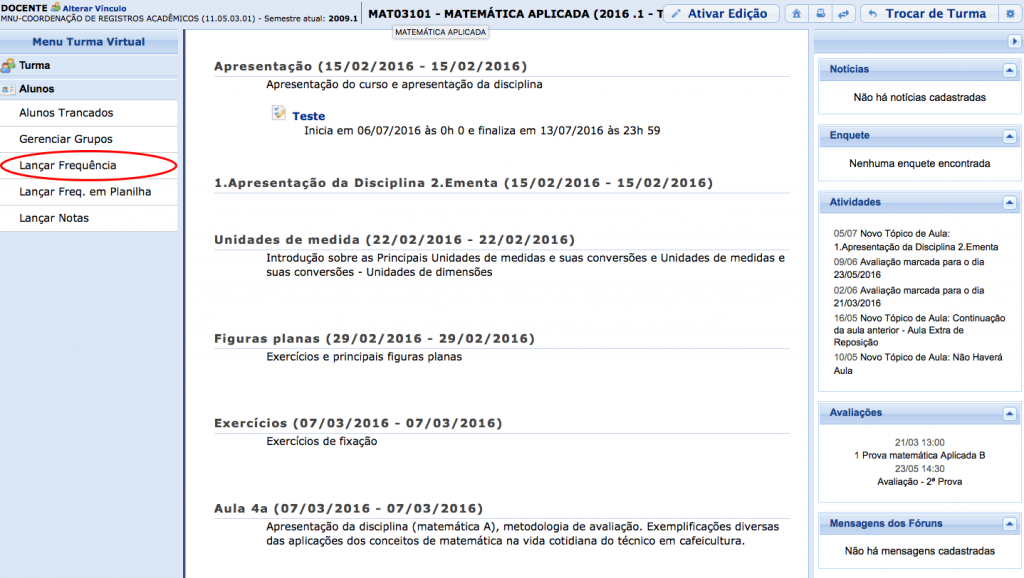Screen dimensions: 1024x578
Task: Click the printer icon in top toolbar
Action: [x=821, y=14]
